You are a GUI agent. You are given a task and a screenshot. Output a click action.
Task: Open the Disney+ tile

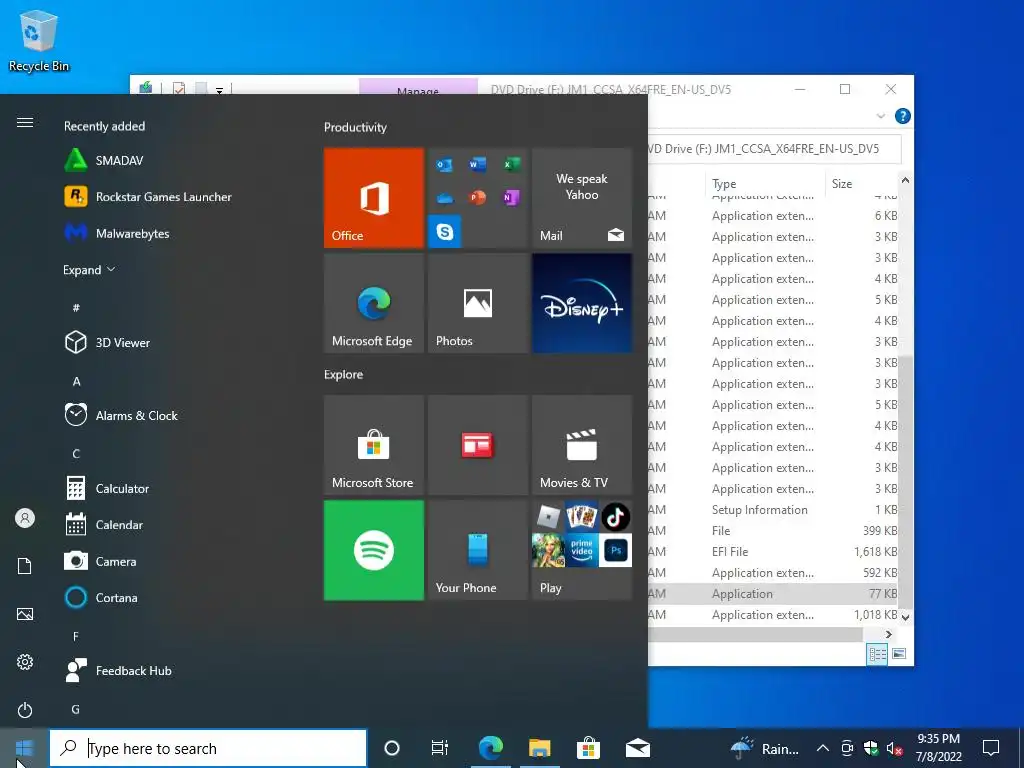pos(582,303)
